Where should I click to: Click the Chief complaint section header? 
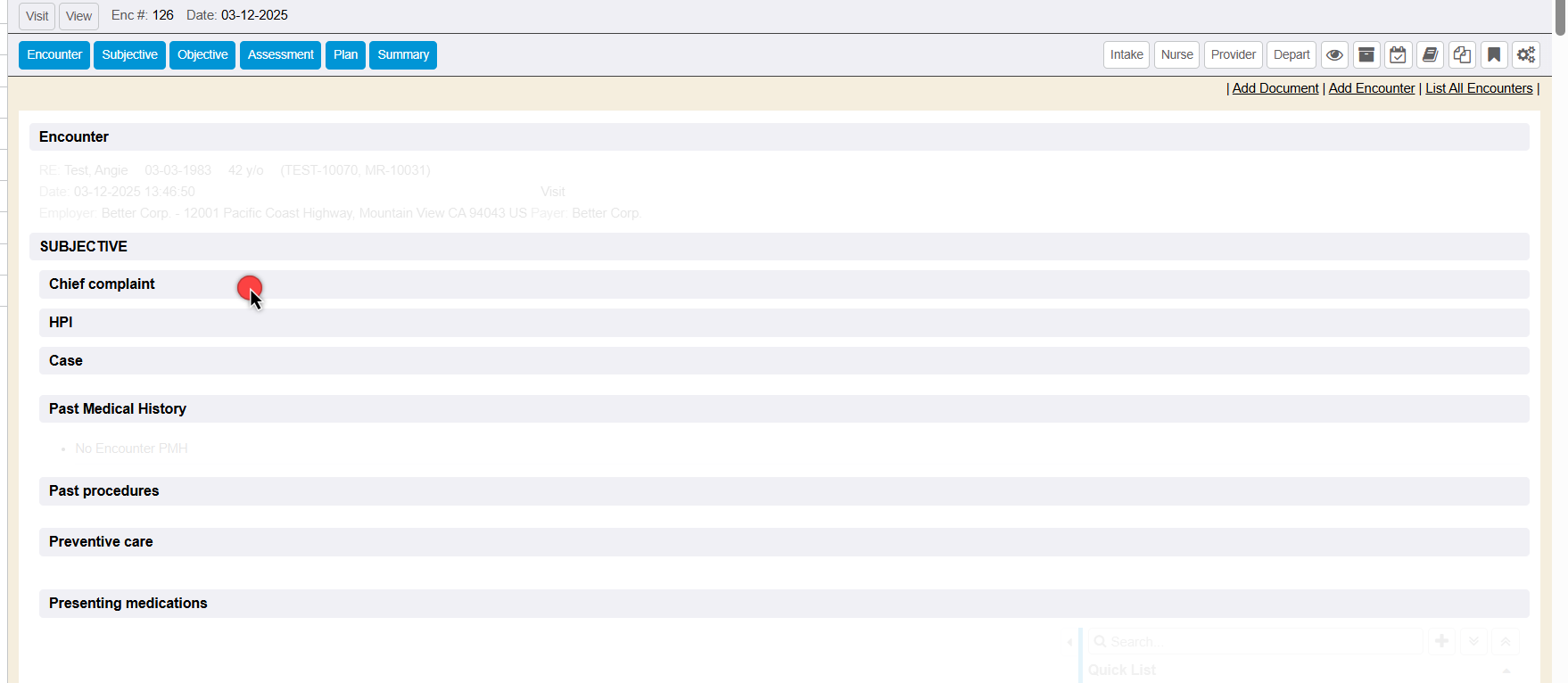[x=102, y=284]
